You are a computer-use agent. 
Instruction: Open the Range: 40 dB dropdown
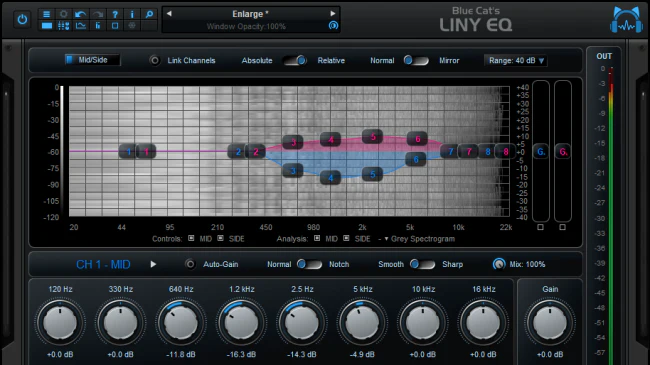tap(516, 61)
